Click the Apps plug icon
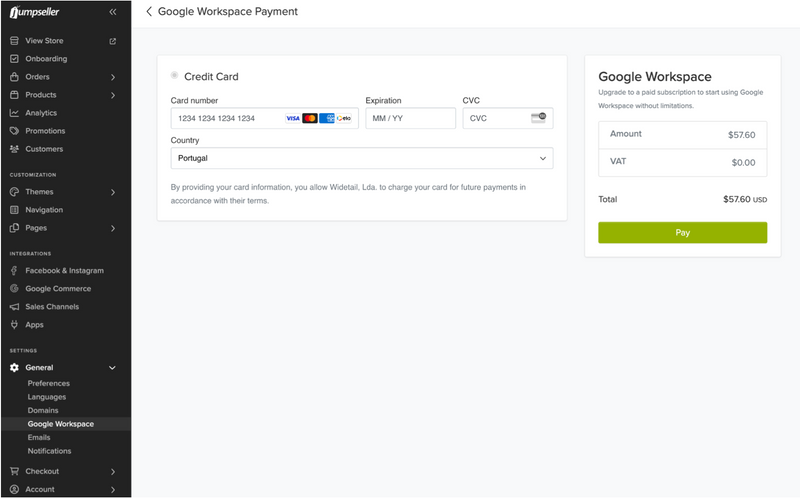Viewport: 800px width, 499px height. (14, 325)
